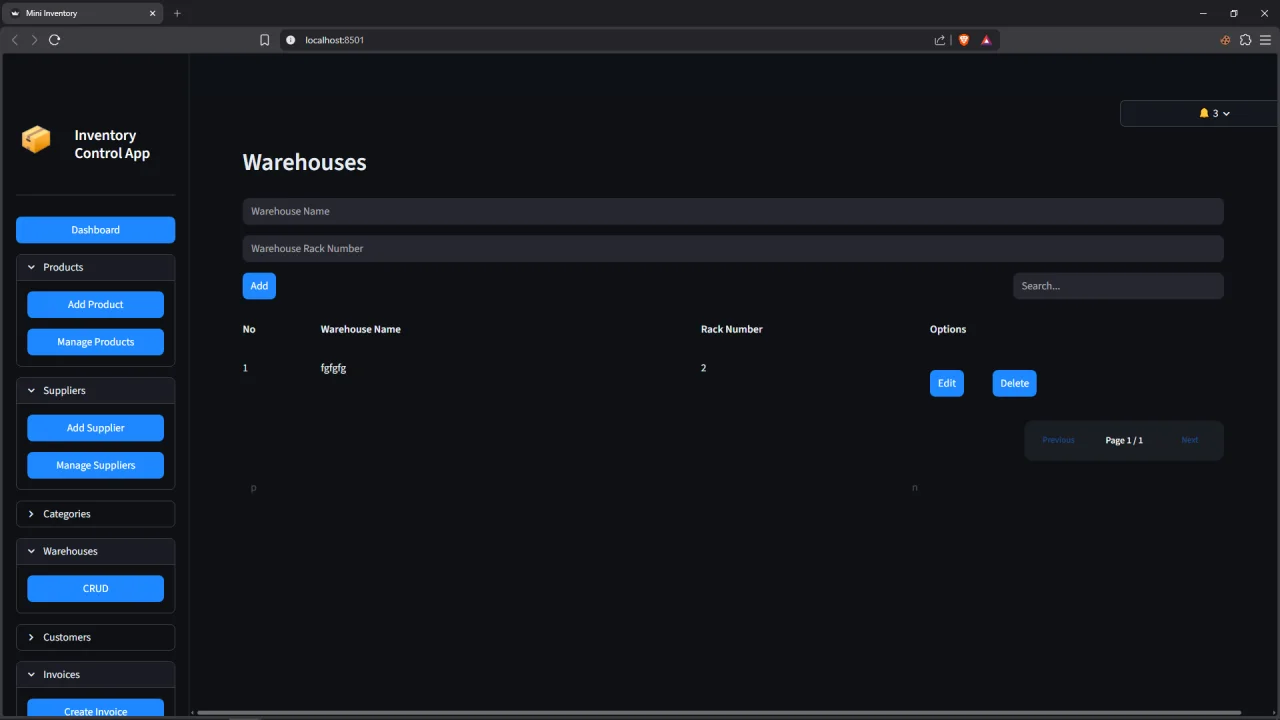The width and height of the screenshot is (1280, 720).
Task: Click the 'No' column header
Action: tap(249, 329)
